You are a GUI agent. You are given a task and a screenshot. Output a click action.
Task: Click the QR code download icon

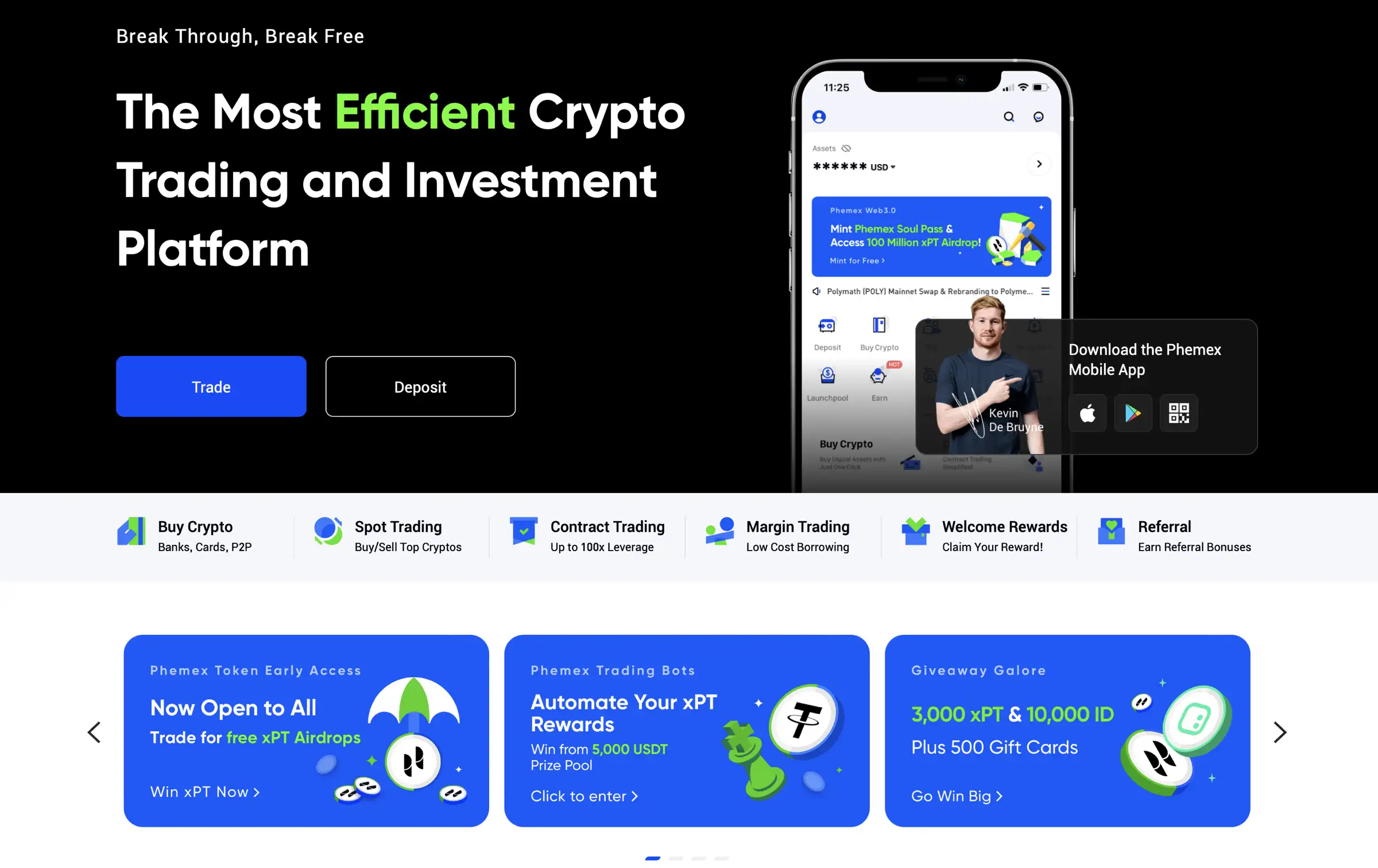point(1178,413)
